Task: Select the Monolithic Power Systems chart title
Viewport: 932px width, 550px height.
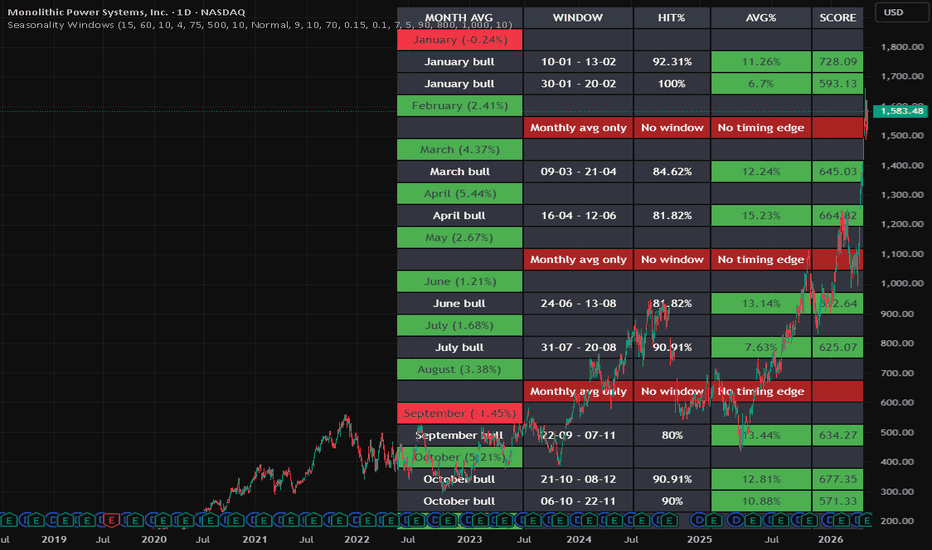Action: tap(126, 12)
